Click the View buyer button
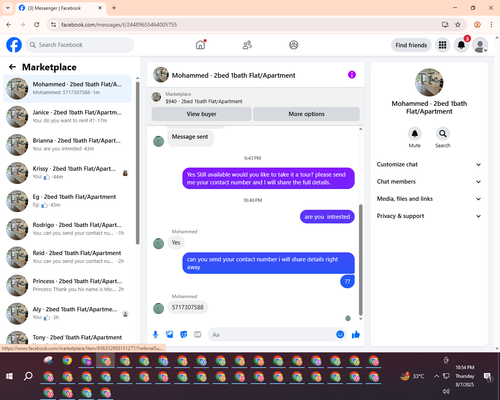The image size is (500, 400). pos(201,114)
